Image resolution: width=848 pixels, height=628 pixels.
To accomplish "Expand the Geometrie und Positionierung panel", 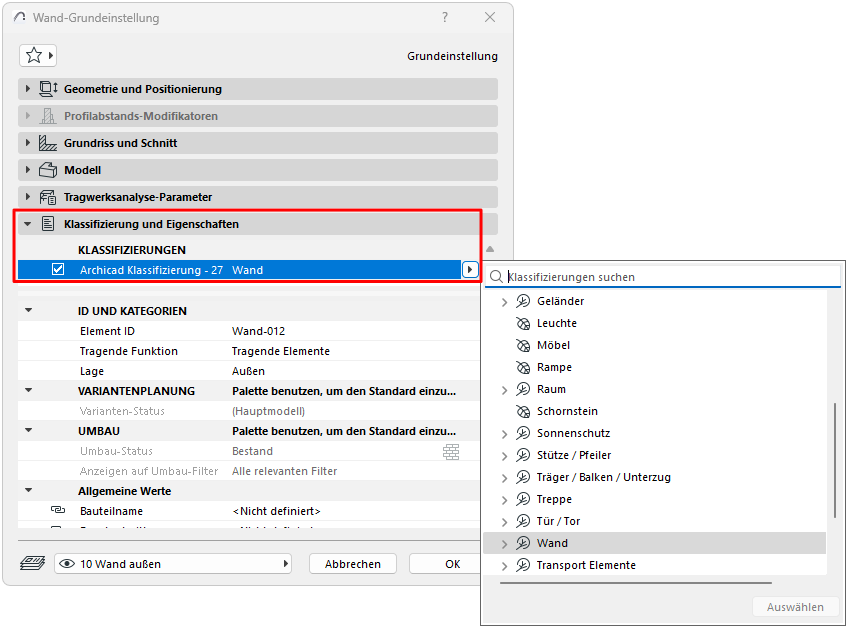I will tap(28, 89).
